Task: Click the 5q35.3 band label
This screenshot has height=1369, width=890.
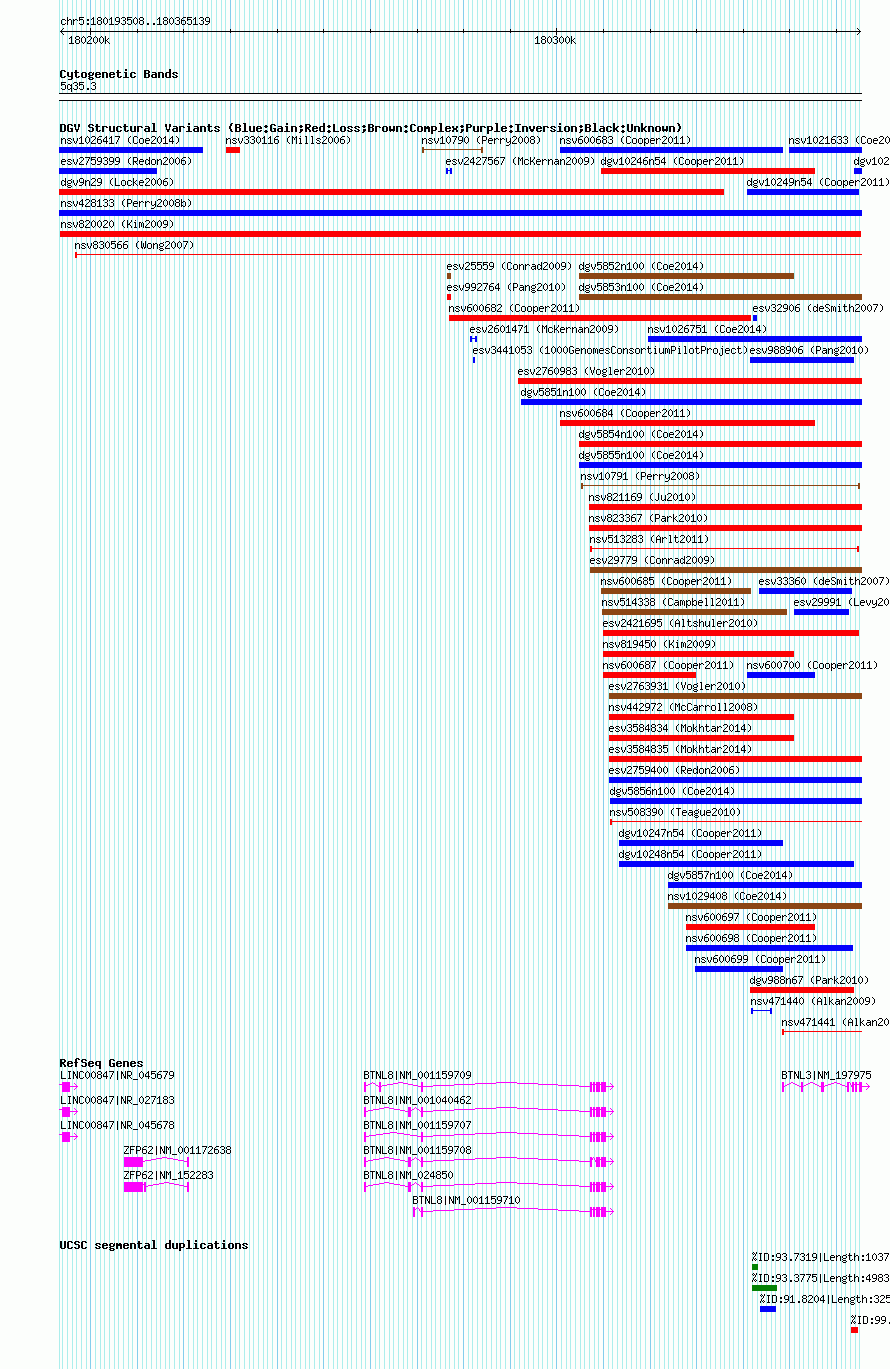Action: [78, 86]
